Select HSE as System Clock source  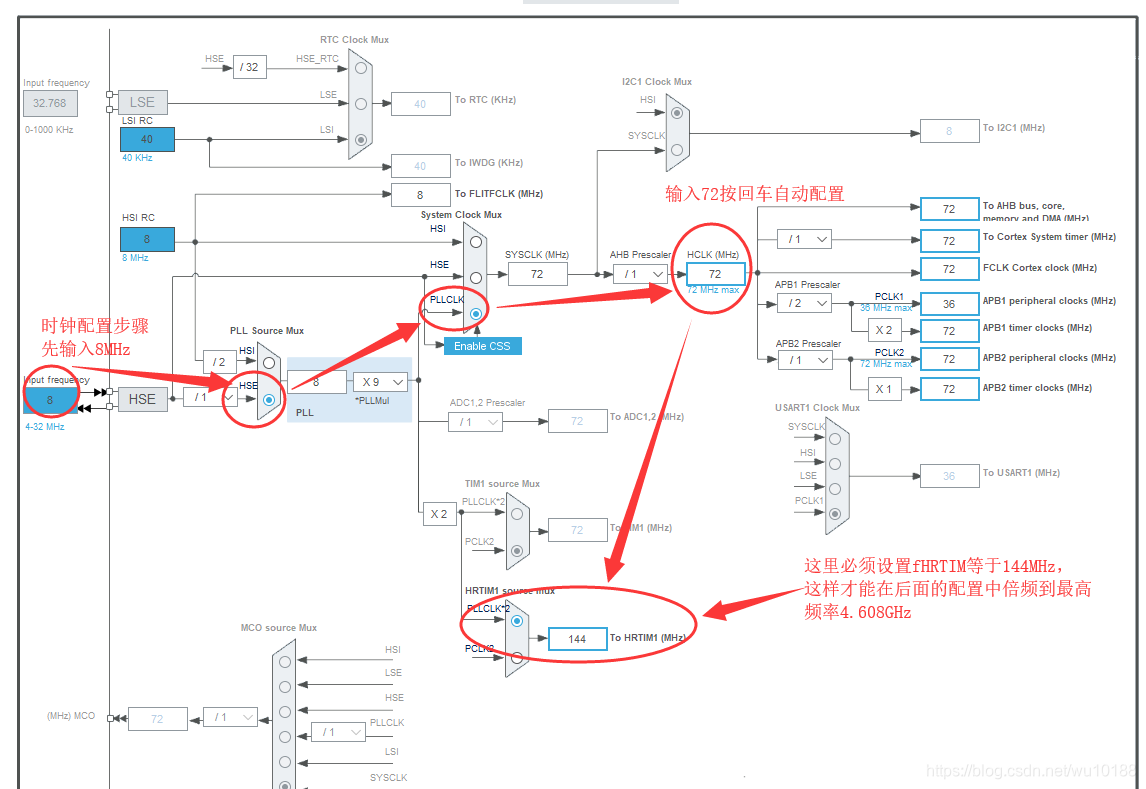[476, 278]
